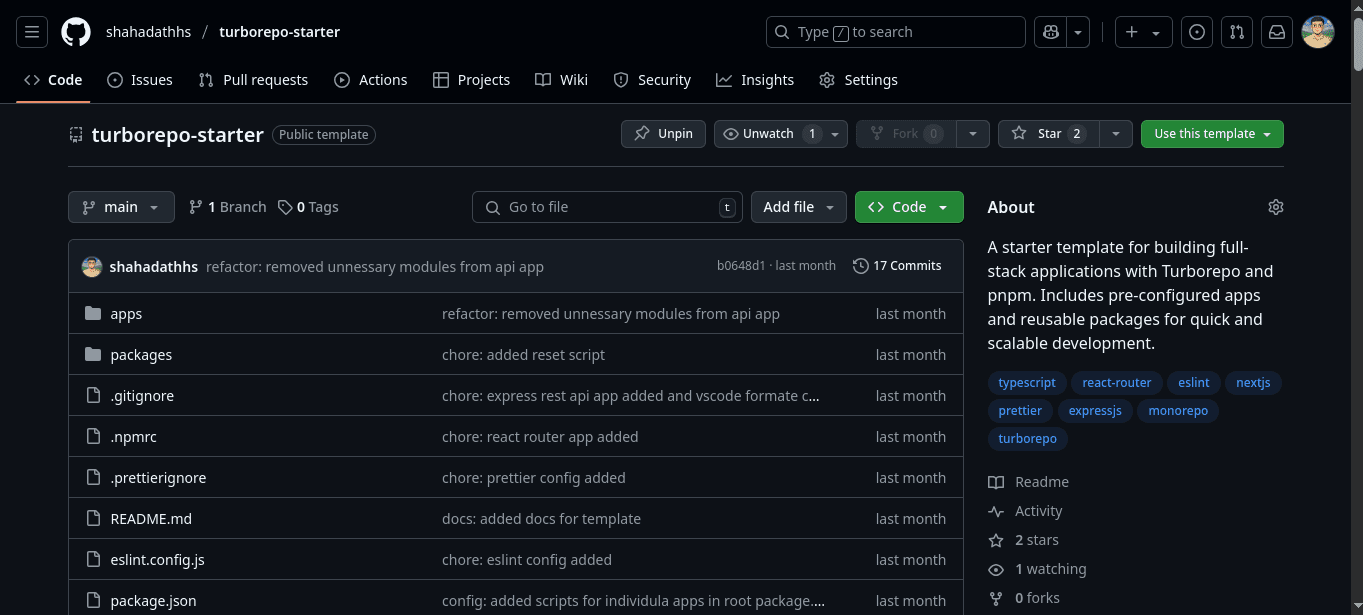View 0 Tags link
The width and height of the screenshot is (1363, 615).
tap(308, 207)
